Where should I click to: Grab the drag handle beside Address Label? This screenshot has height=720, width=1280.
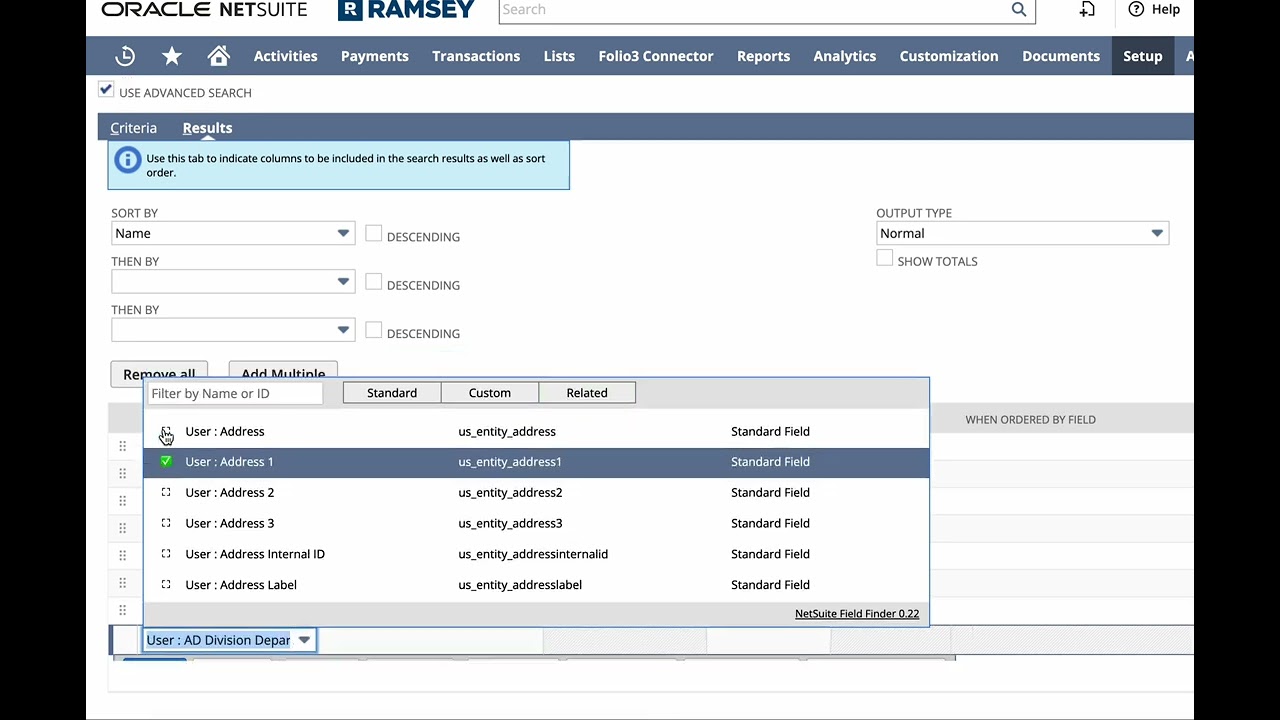[x=122, y=582]
